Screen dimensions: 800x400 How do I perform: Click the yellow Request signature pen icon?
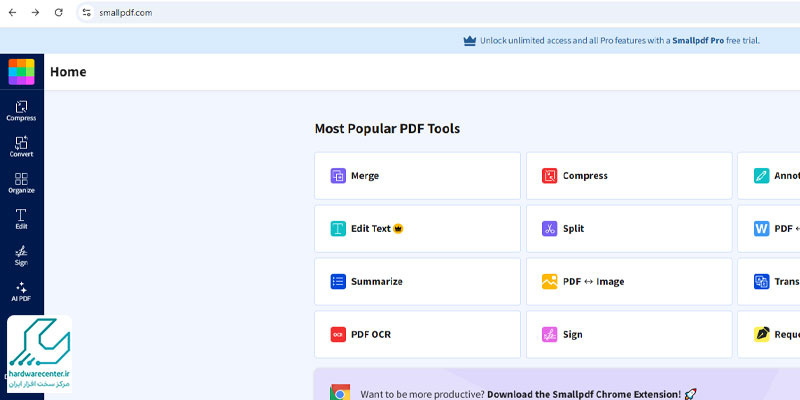pyautogui.click(x=762, y=335)
